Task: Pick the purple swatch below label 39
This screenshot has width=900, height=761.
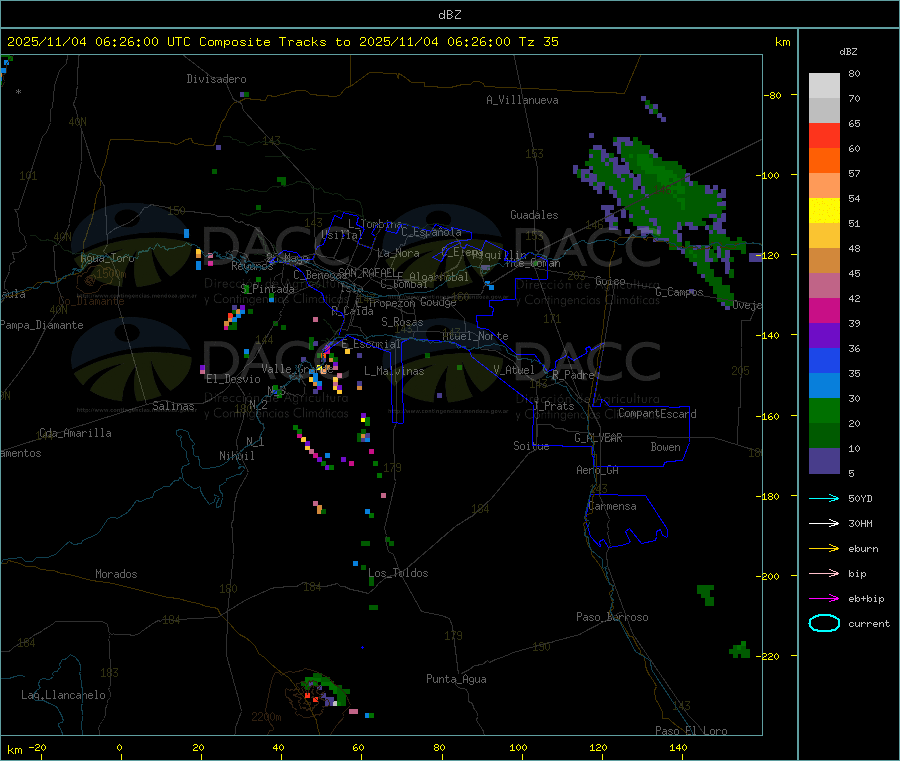Action: coord(824,336)
